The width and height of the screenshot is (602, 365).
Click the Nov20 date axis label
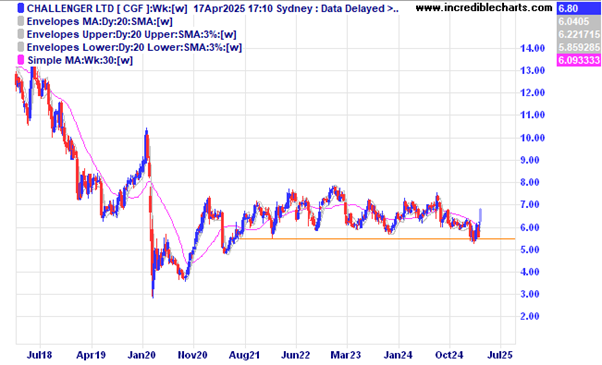click(x=193, y=355)
